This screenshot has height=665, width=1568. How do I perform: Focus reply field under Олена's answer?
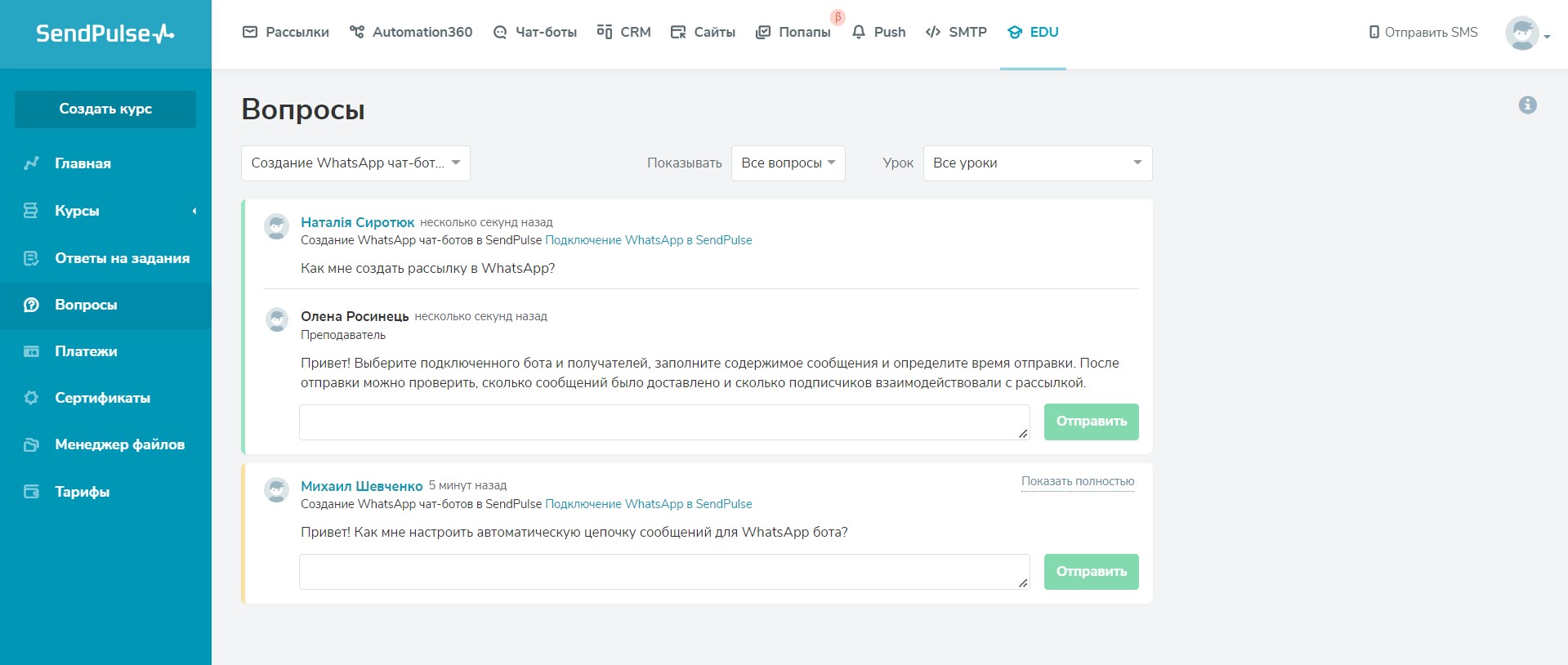664,422
